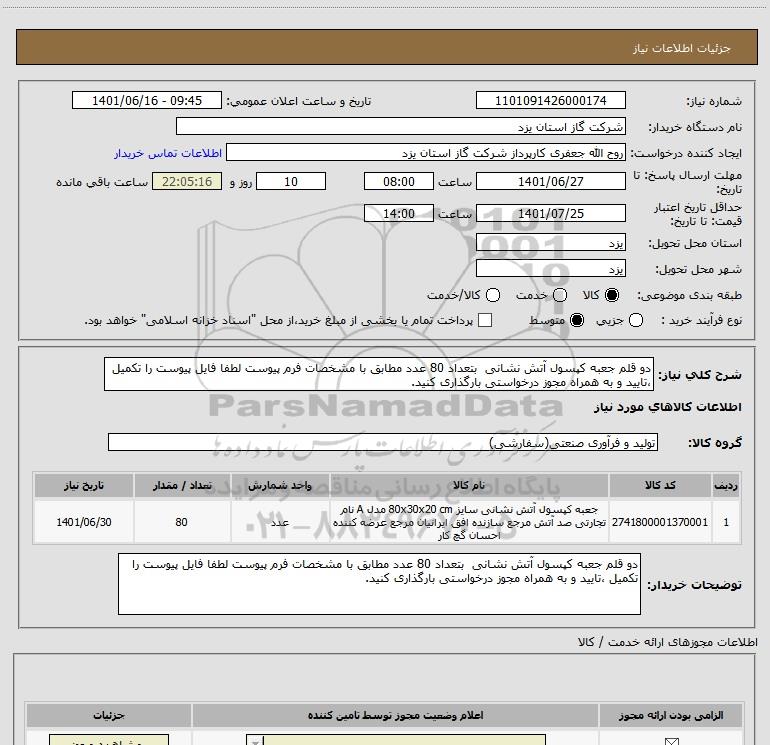
Task: Click the response deadline date 1401/06/27
Action: click(550, 181)
